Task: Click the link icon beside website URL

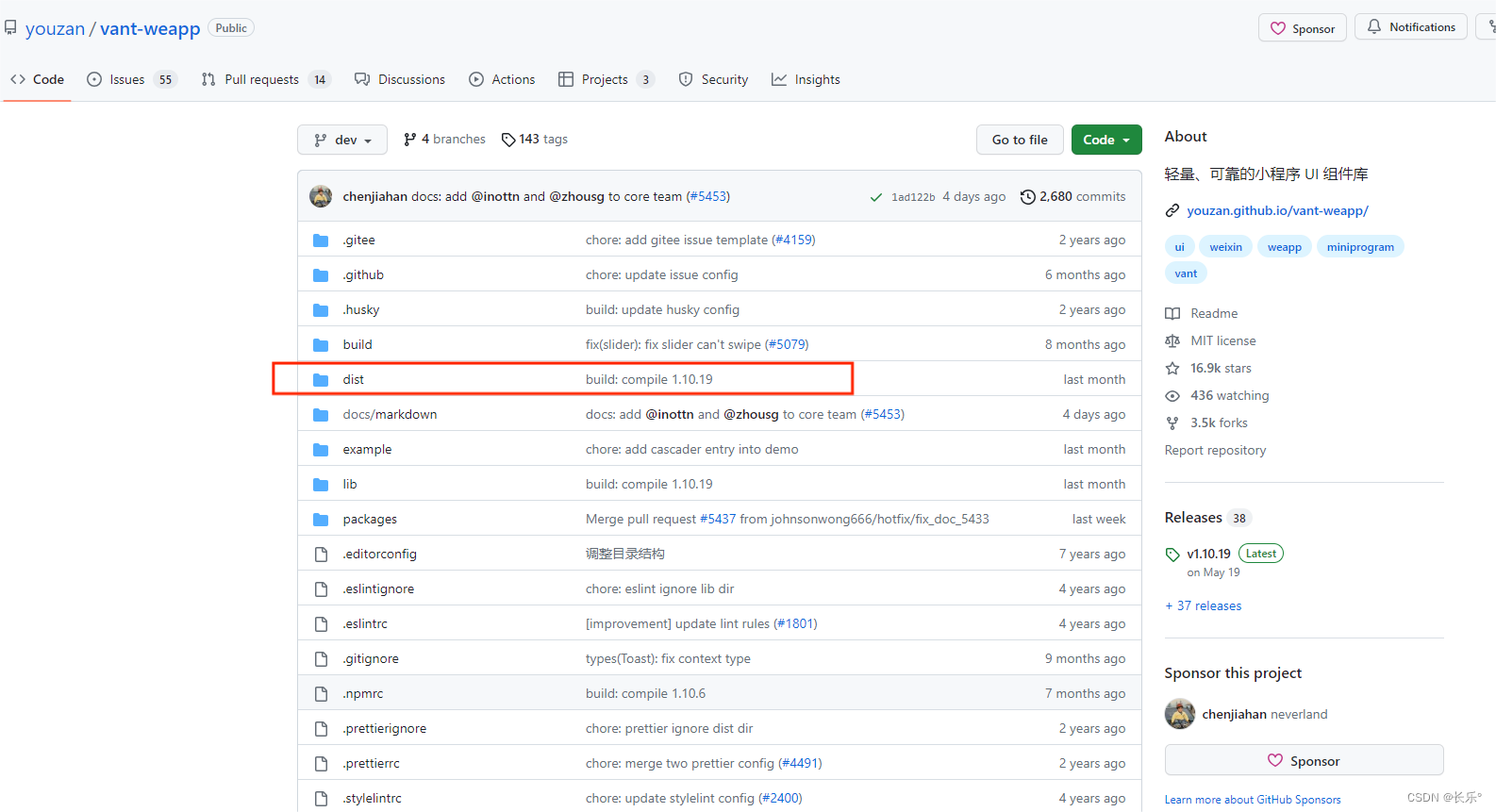Action: click(x=1172, y=210)
